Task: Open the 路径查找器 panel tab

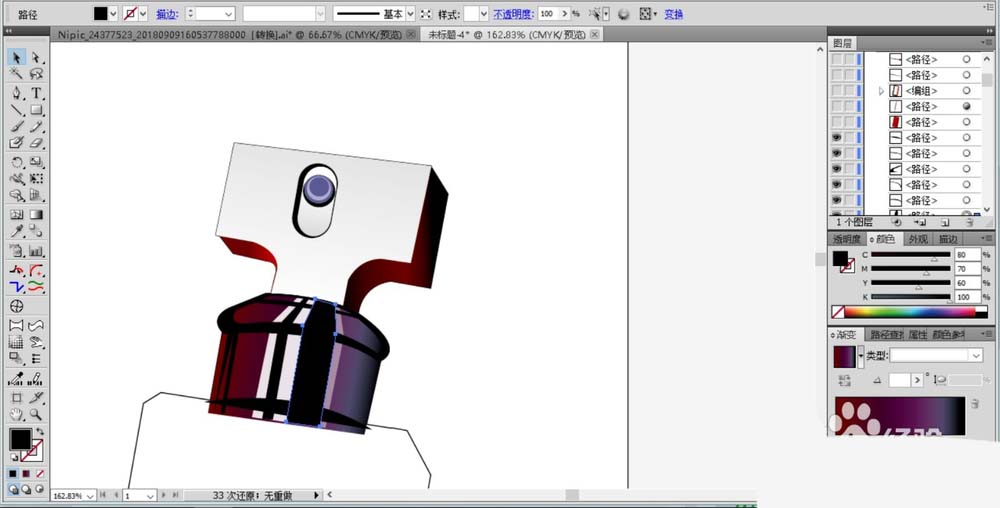Action: click(886, 334)
